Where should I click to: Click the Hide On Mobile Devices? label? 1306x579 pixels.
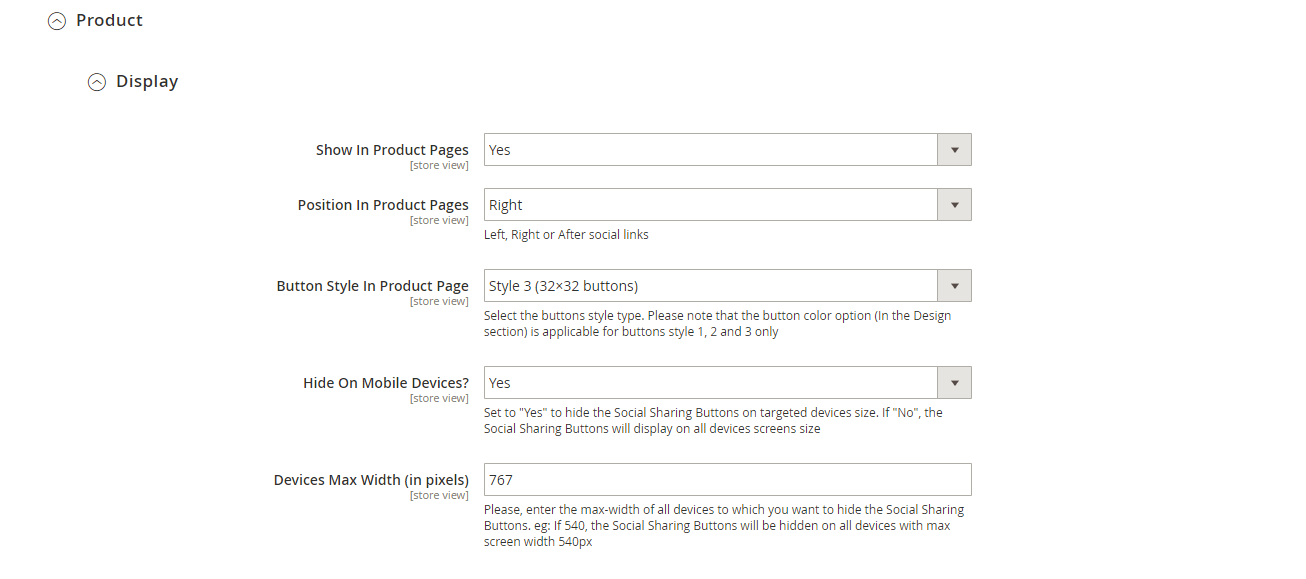tap(386, 383)
